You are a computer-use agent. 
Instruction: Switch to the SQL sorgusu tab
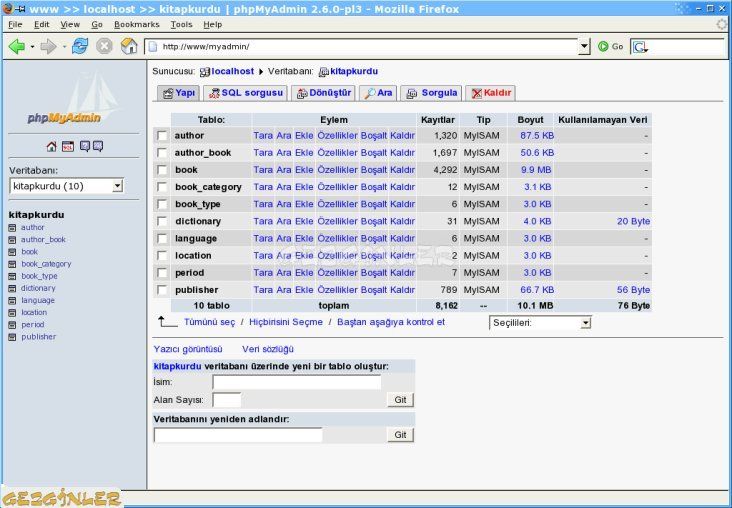pyautogui.click(x=246, y=93)
